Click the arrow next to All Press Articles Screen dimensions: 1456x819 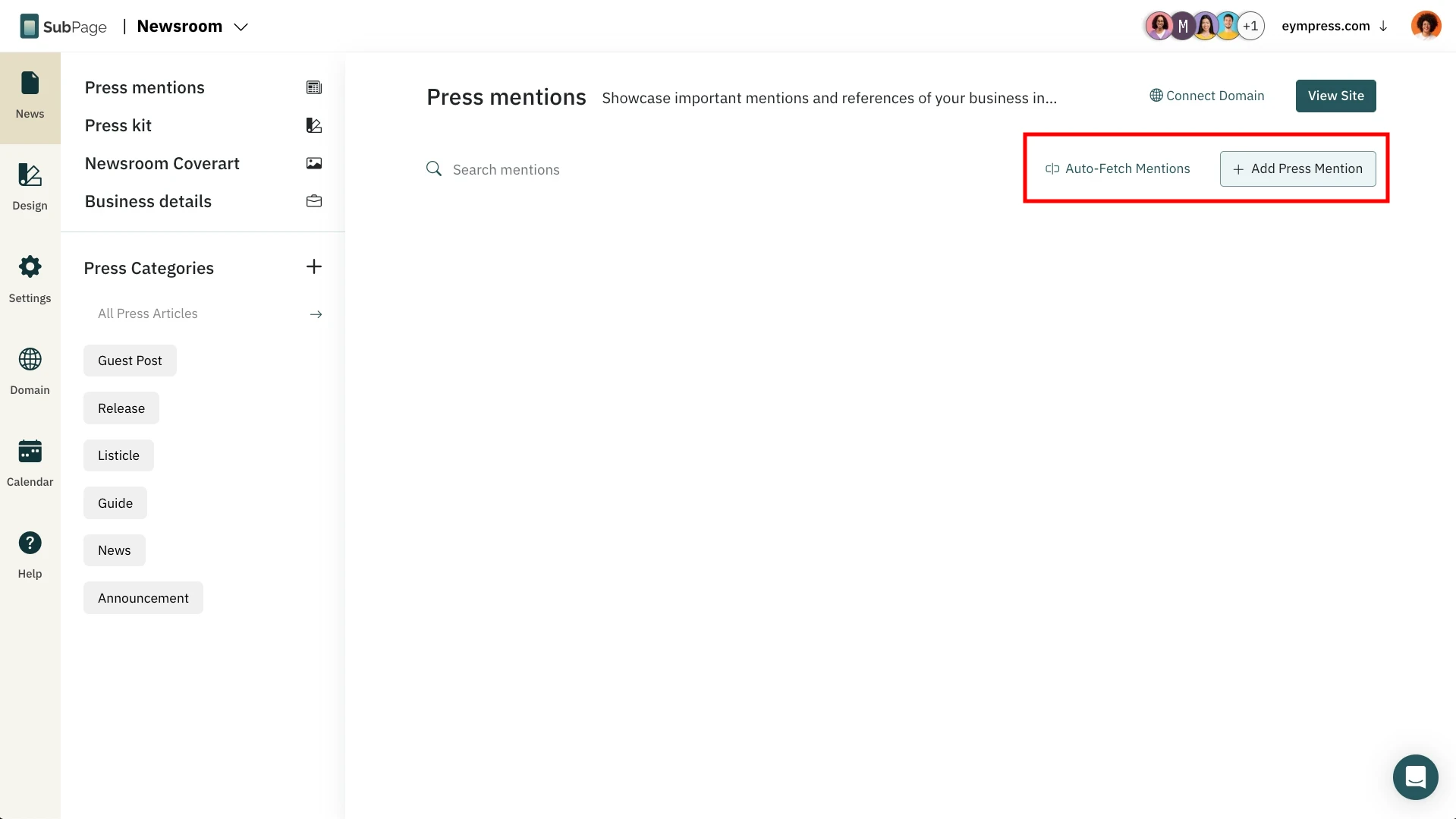316,314
